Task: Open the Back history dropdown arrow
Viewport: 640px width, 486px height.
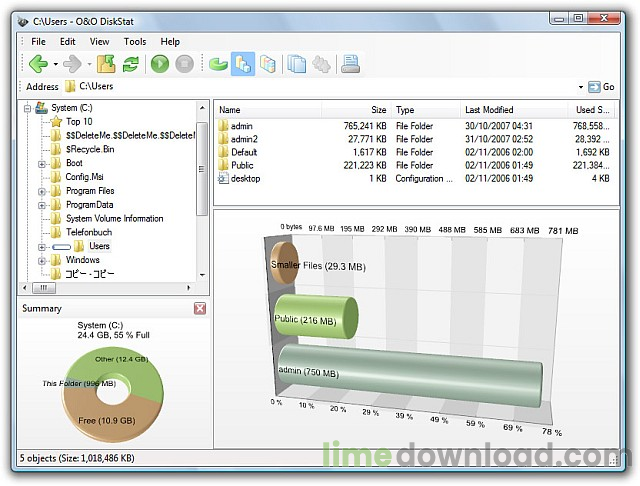Action: point(55,65)
